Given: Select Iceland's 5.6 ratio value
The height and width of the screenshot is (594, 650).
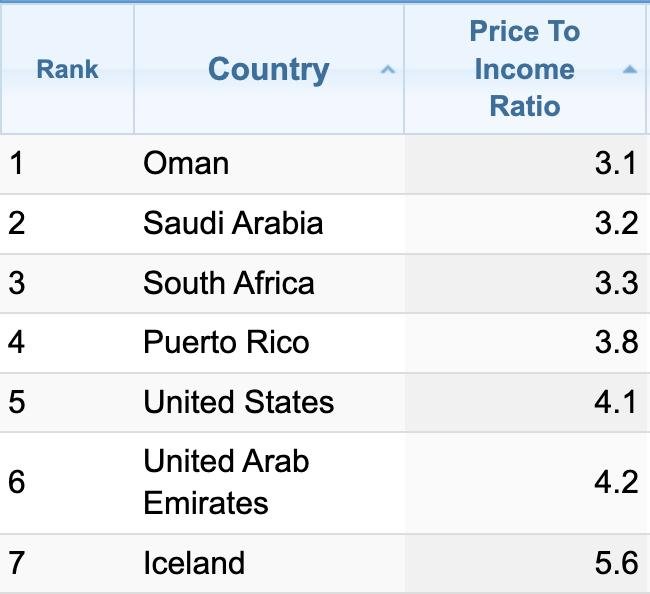Looking at the screenshot, I should tap(615, 563).
